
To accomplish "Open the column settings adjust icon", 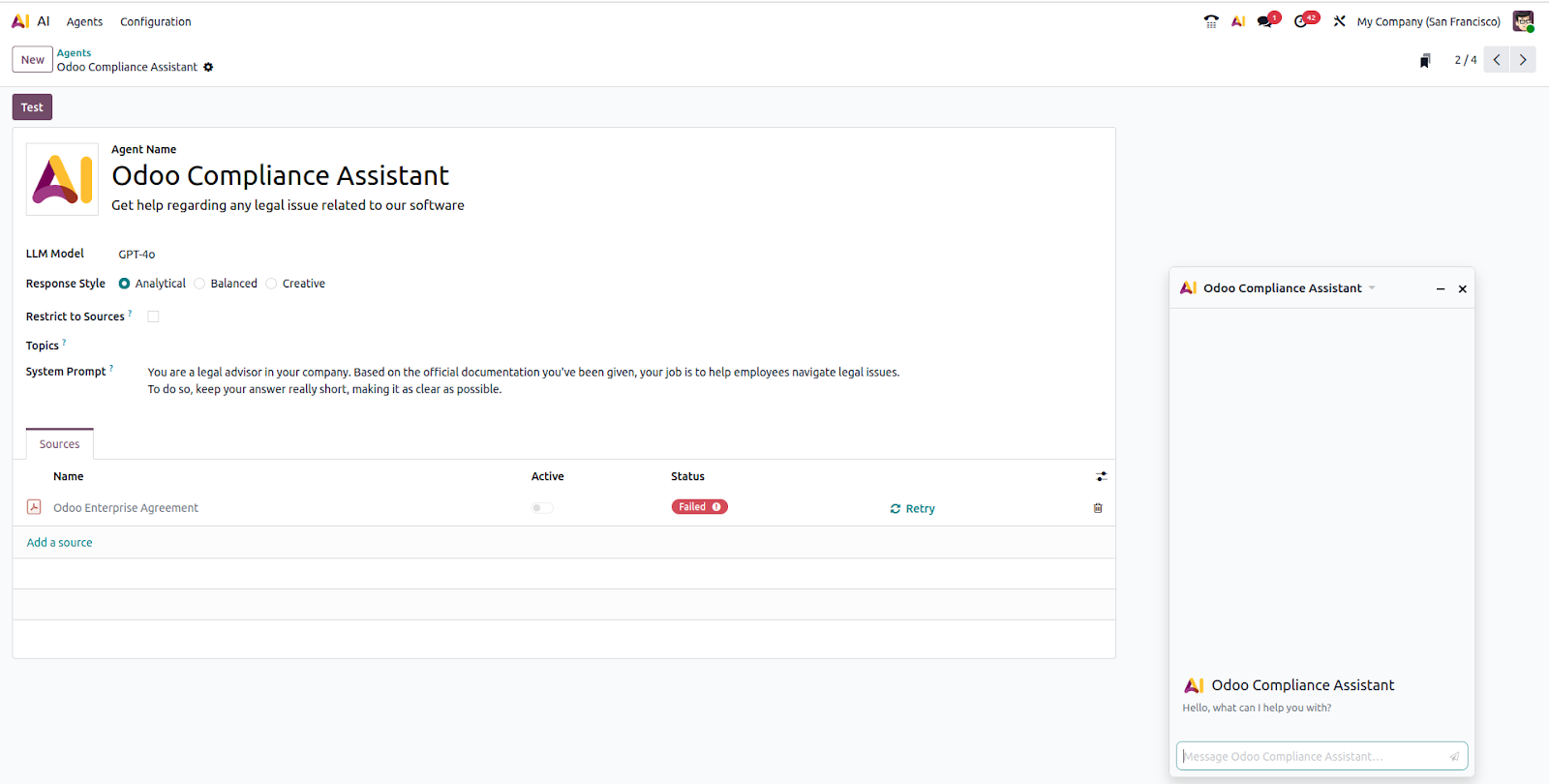I will tap(1101, 476).
